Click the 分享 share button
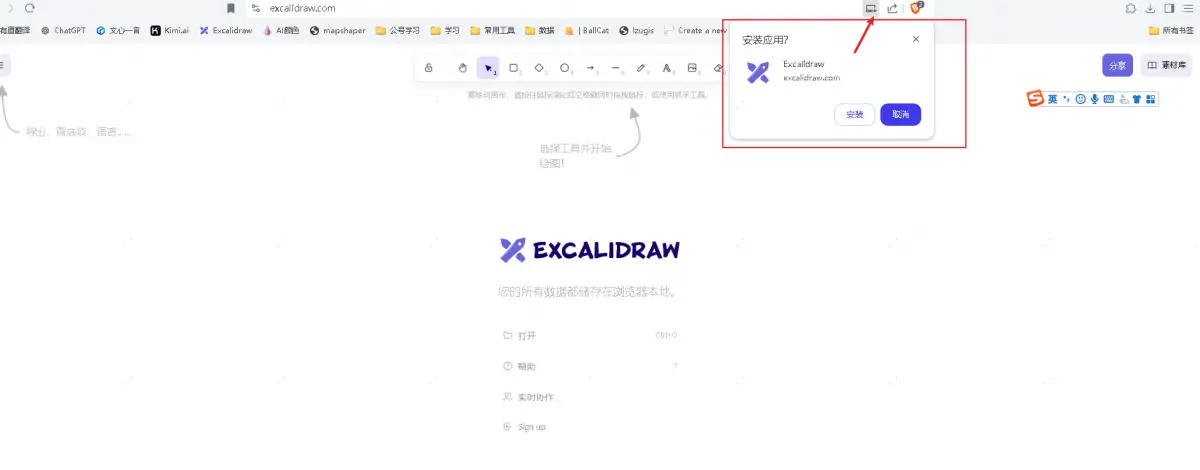This screenshot has height=470, width=1200. pyautogui.click(x=1117, y=65)
